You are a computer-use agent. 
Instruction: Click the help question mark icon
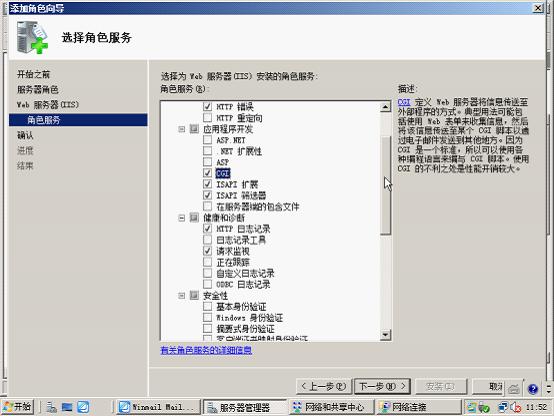click(532, 389)
